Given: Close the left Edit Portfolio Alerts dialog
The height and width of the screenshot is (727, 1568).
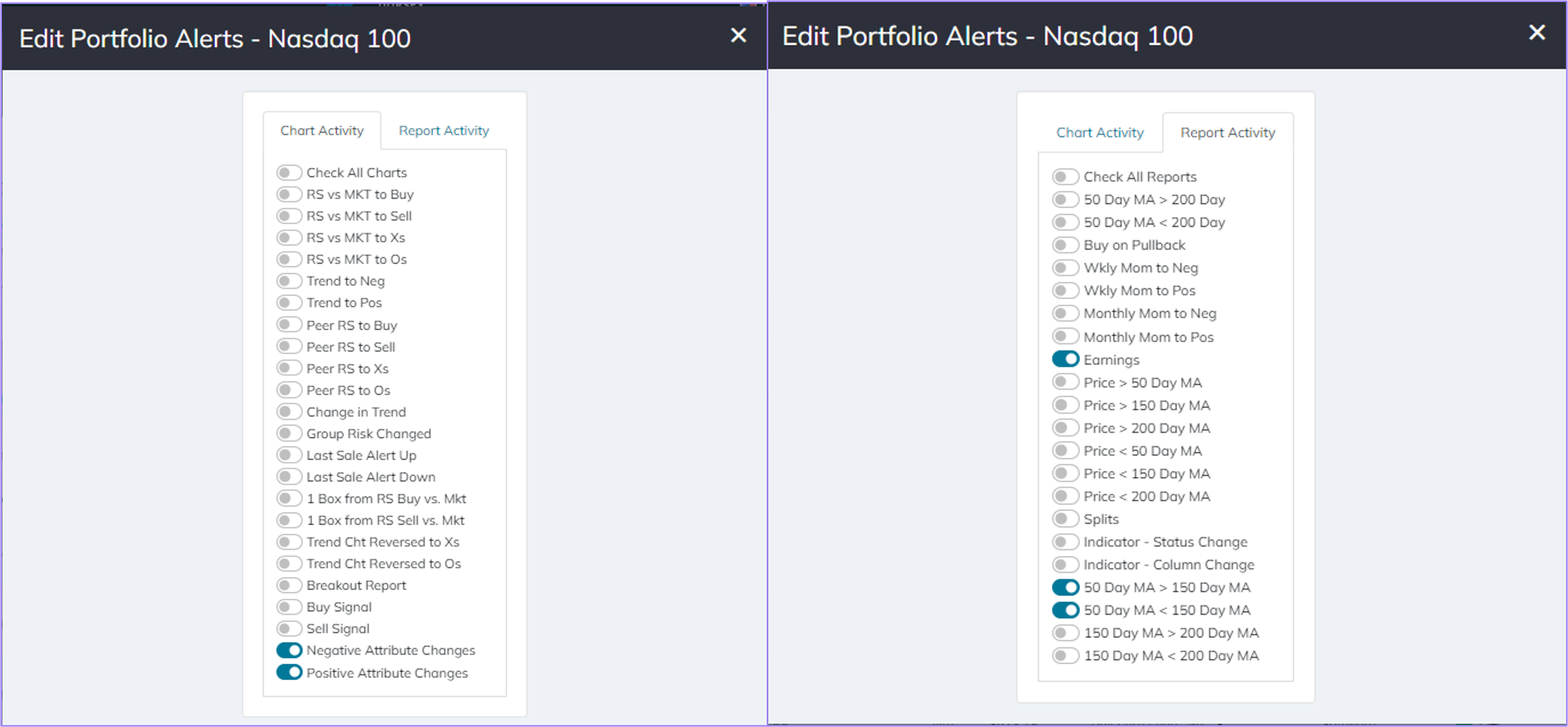Looking at the screenshot, I should (x=738, y=35).
